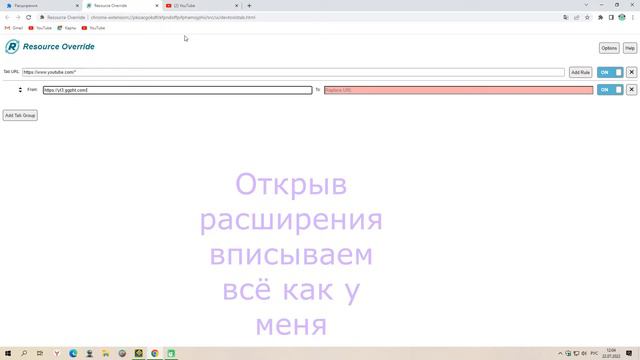Focus the red Replace URL field
Image resolution: width=640 pixels, height=360 pixels.
[x=458, y=90]
